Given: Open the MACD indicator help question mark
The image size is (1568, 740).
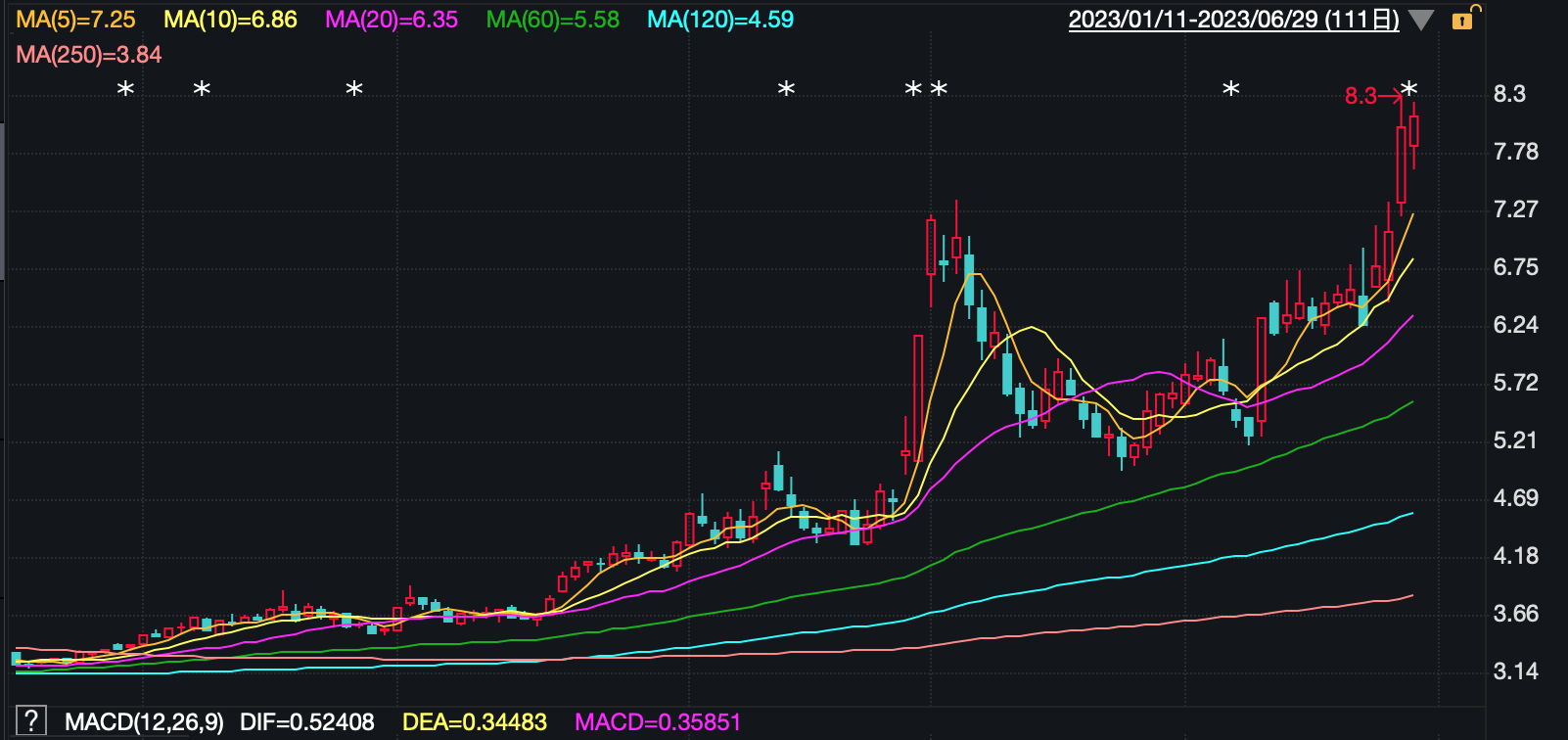Looking at the screenshot, I should tap(30, 721).
